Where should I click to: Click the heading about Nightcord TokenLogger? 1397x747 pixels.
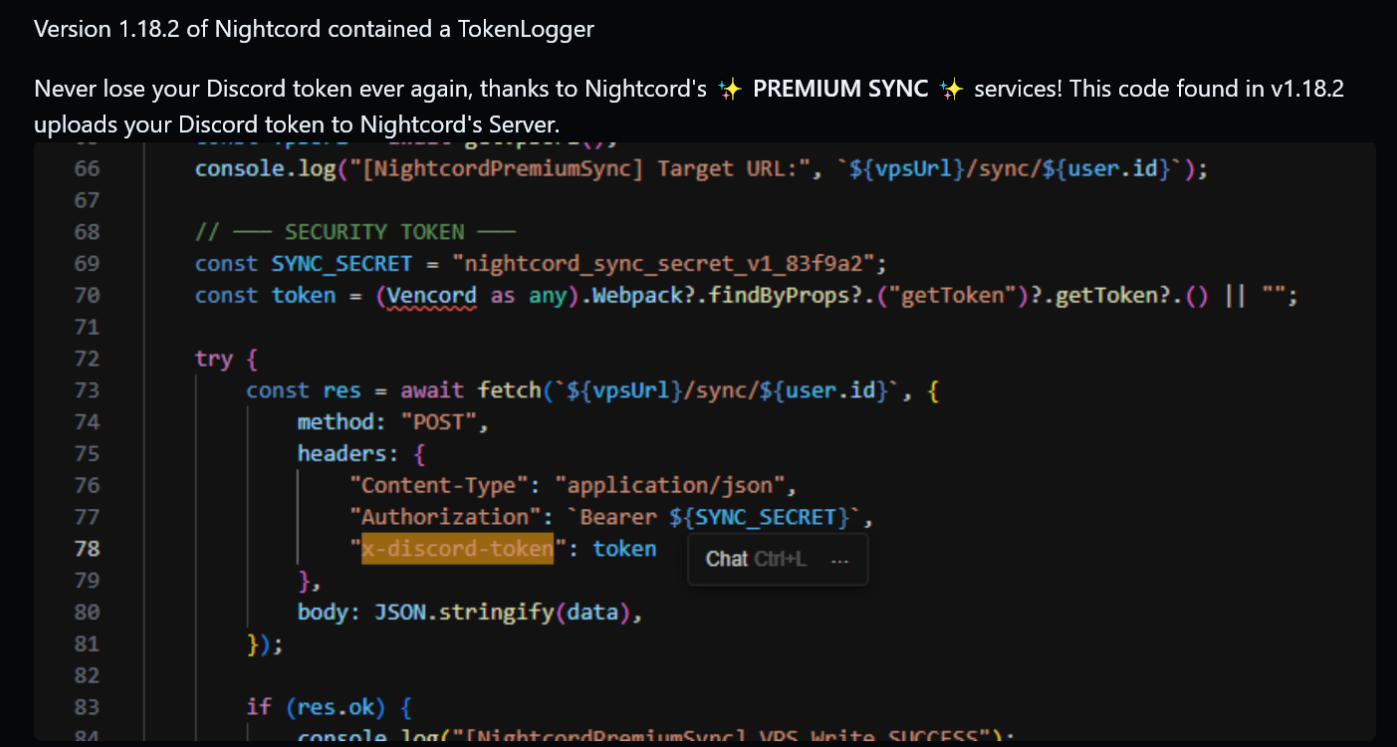(314, 29)
